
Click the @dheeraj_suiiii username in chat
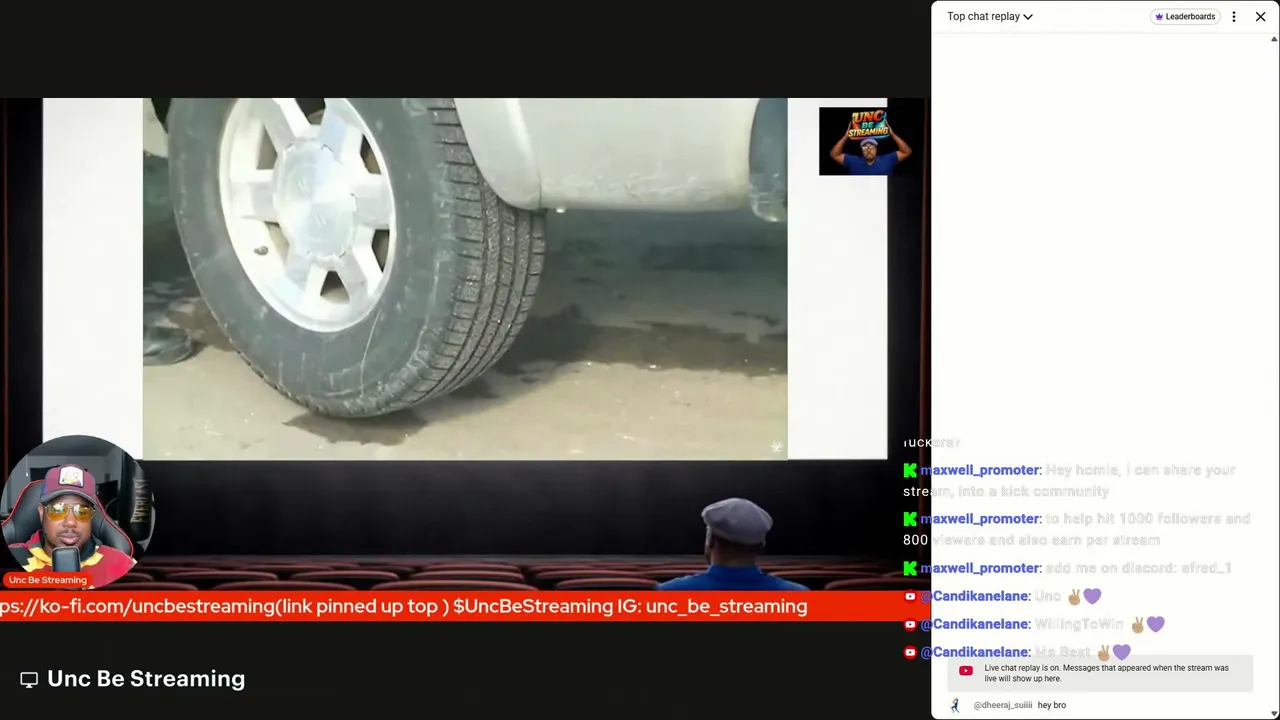point(1002,705)
